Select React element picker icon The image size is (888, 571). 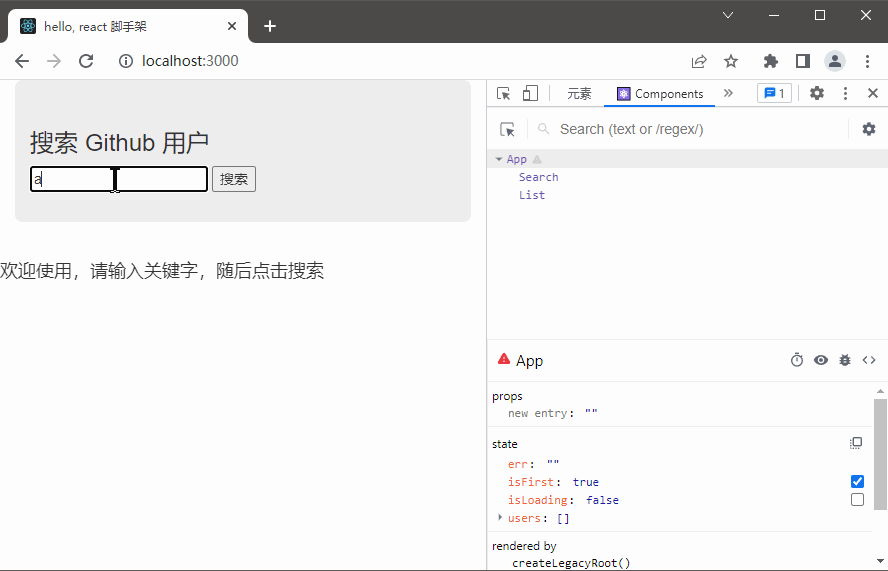click(x=507, y=130)
